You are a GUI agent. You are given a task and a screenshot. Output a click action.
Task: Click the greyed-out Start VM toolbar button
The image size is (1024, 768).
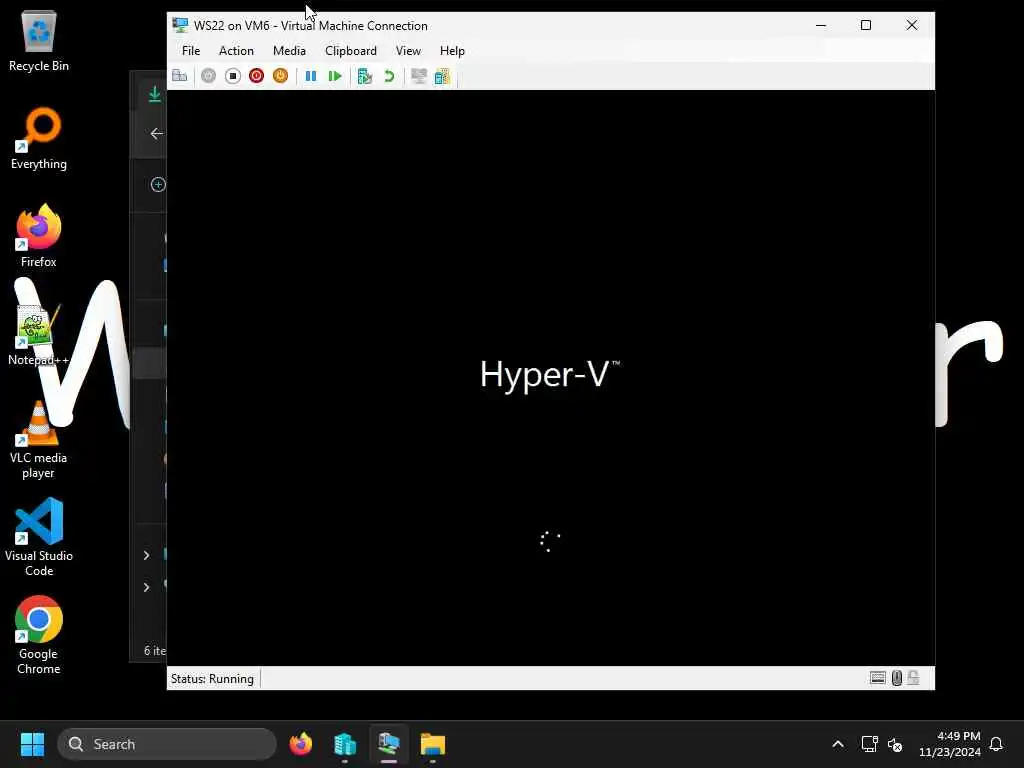208,76
